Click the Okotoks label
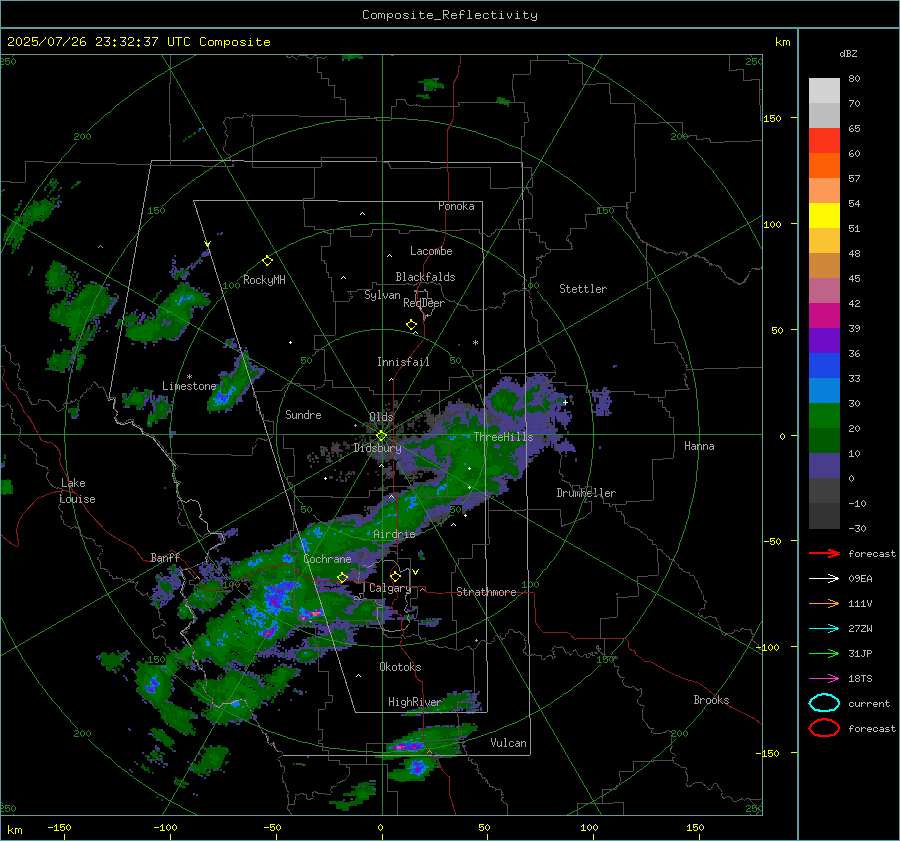Viewport: 900px width, 841px height. coord(400,667)
